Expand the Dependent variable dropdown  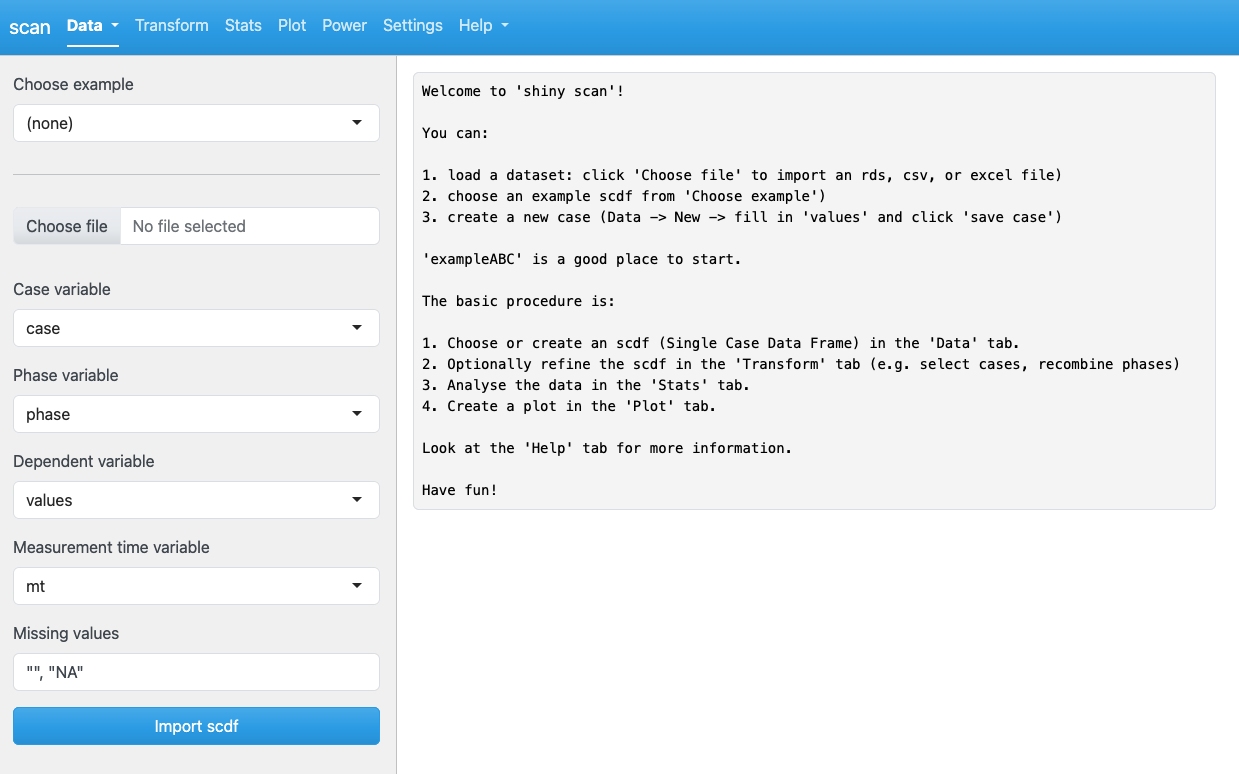point(196,500)
